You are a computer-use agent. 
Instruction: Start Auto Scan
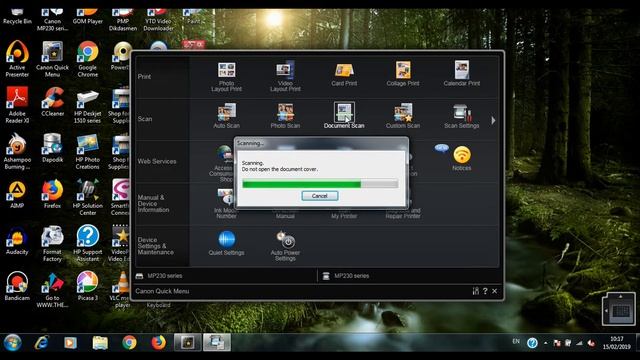[227, 116]
